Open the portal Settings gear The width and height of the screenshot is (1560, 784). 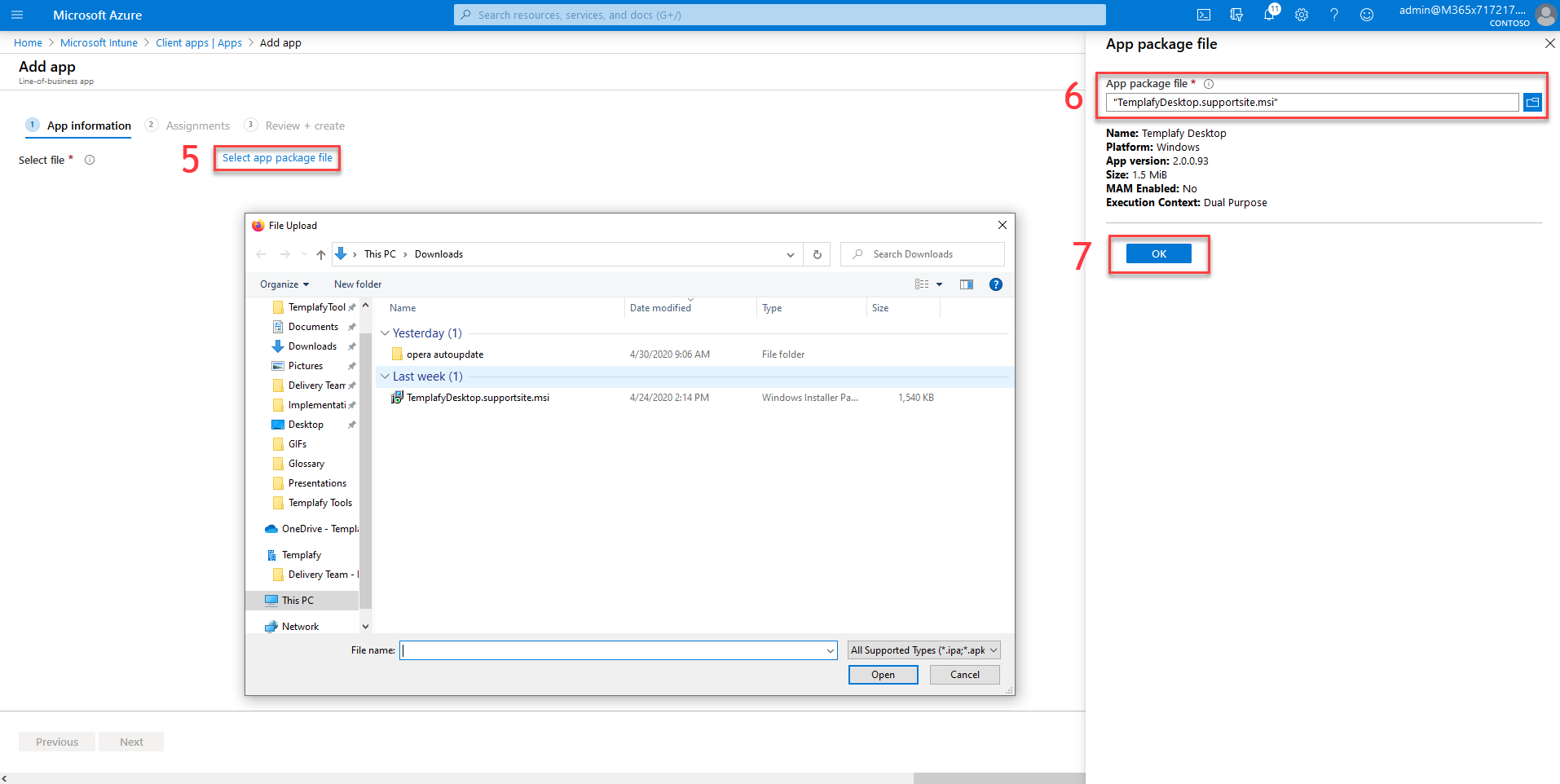(x=1302, y=15)
